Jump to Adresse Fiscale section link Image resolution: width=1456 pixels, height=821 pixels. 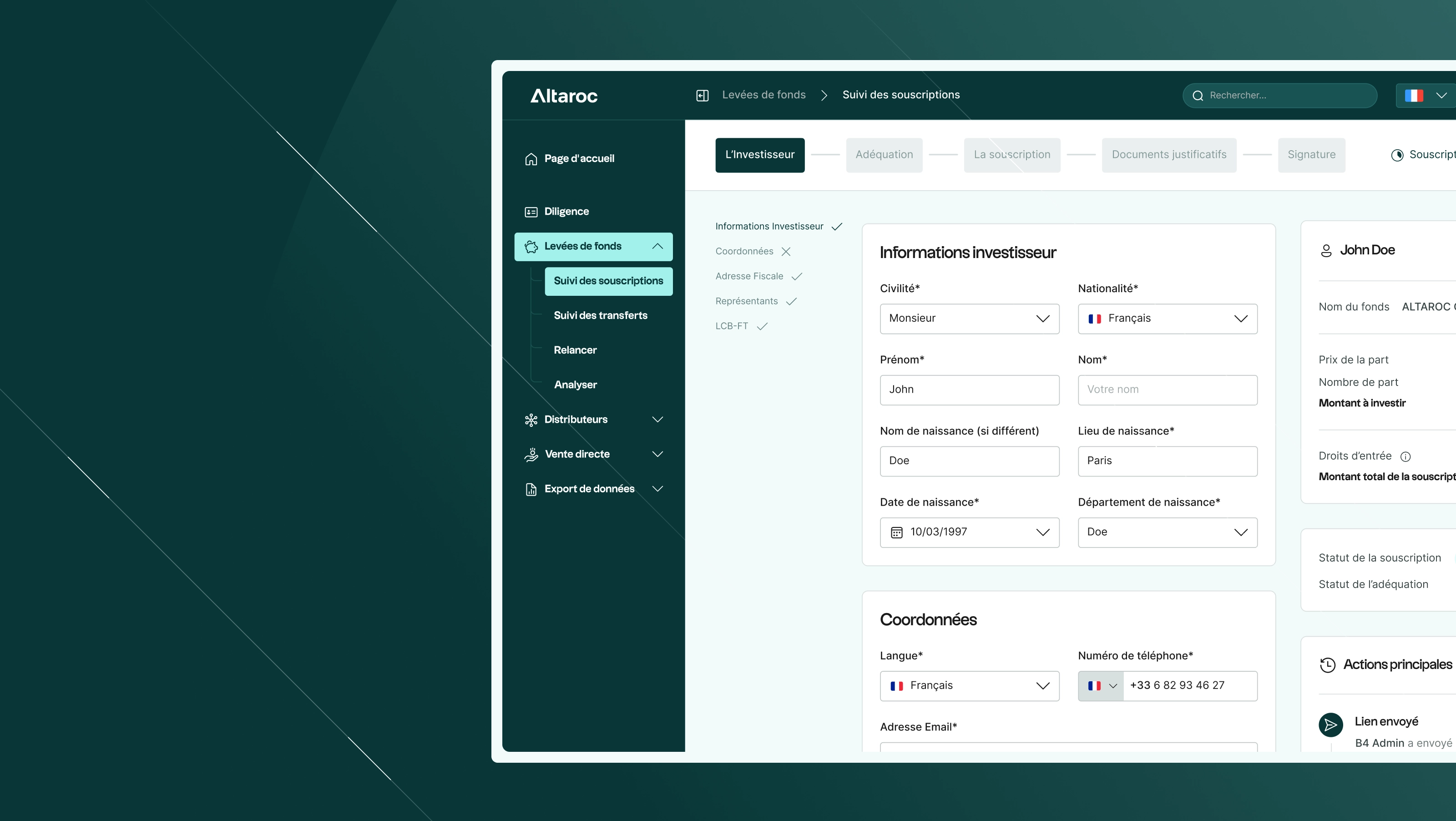click(749, 277)
